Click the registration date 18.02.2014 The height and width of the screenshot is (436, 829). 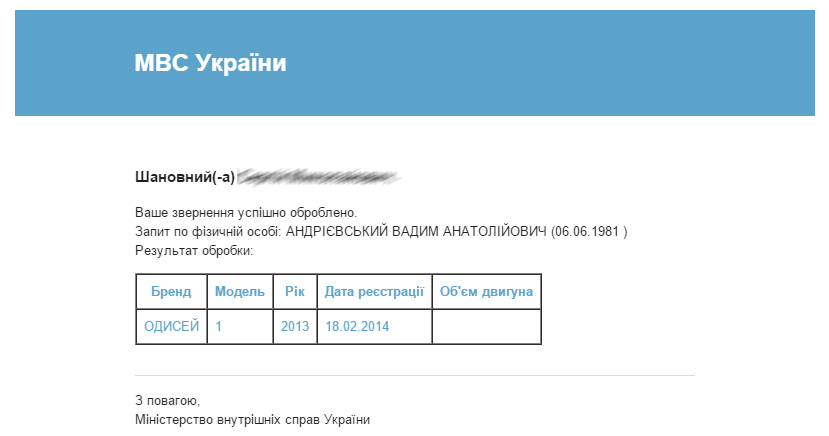tap(357, 327)
